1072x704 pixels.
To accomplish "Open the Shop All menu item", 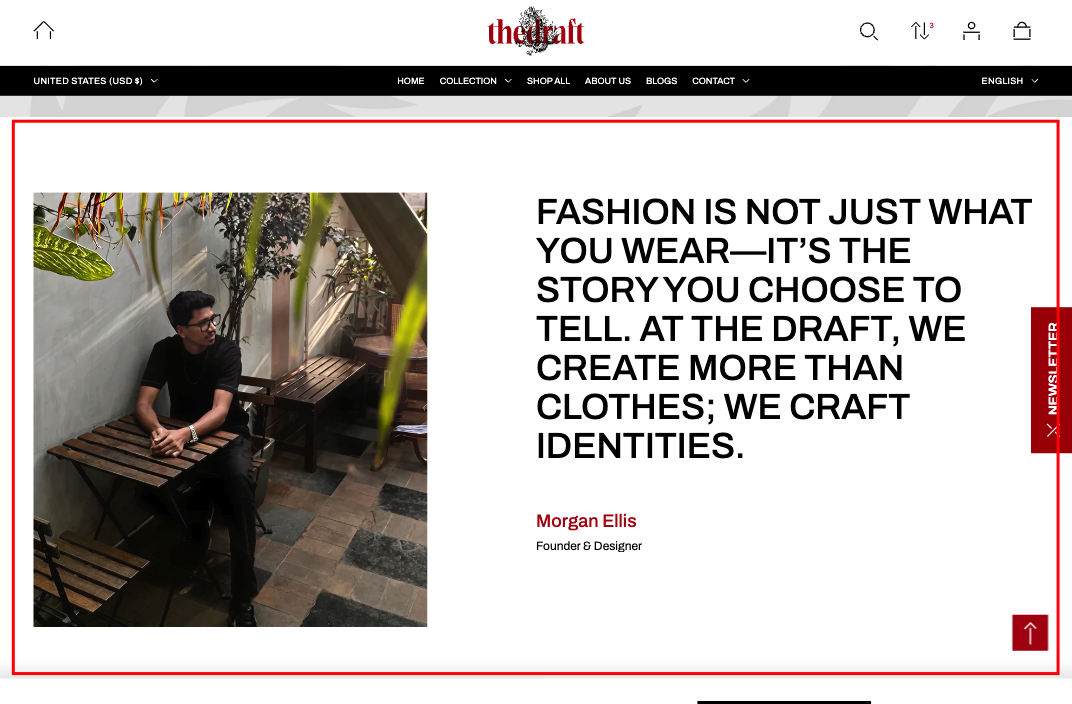I will pos(548,81).
